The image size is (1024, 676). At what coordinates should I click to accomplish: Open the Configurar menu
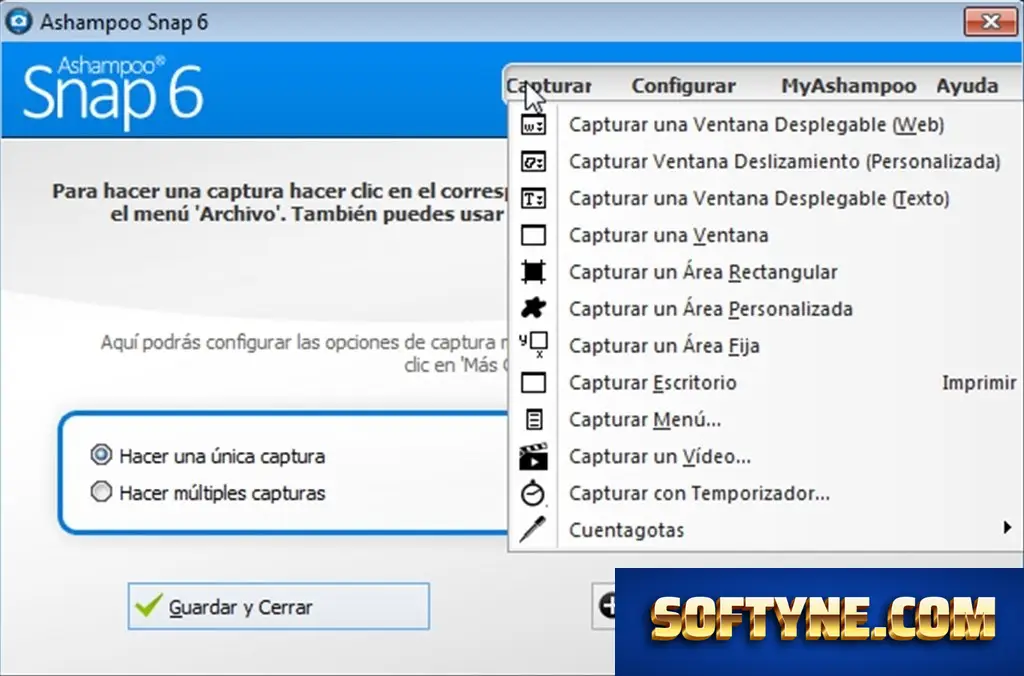coord(684,86)
